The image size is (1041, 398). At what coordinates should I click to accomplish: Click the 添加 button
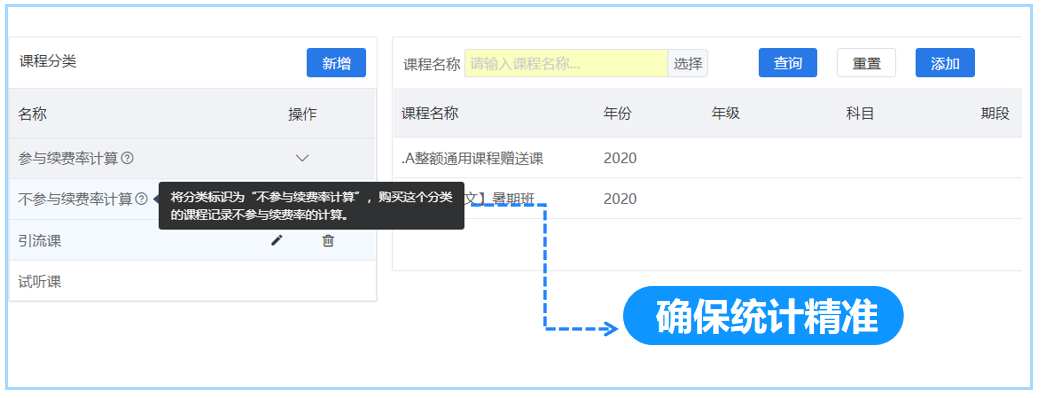[945, 63]
